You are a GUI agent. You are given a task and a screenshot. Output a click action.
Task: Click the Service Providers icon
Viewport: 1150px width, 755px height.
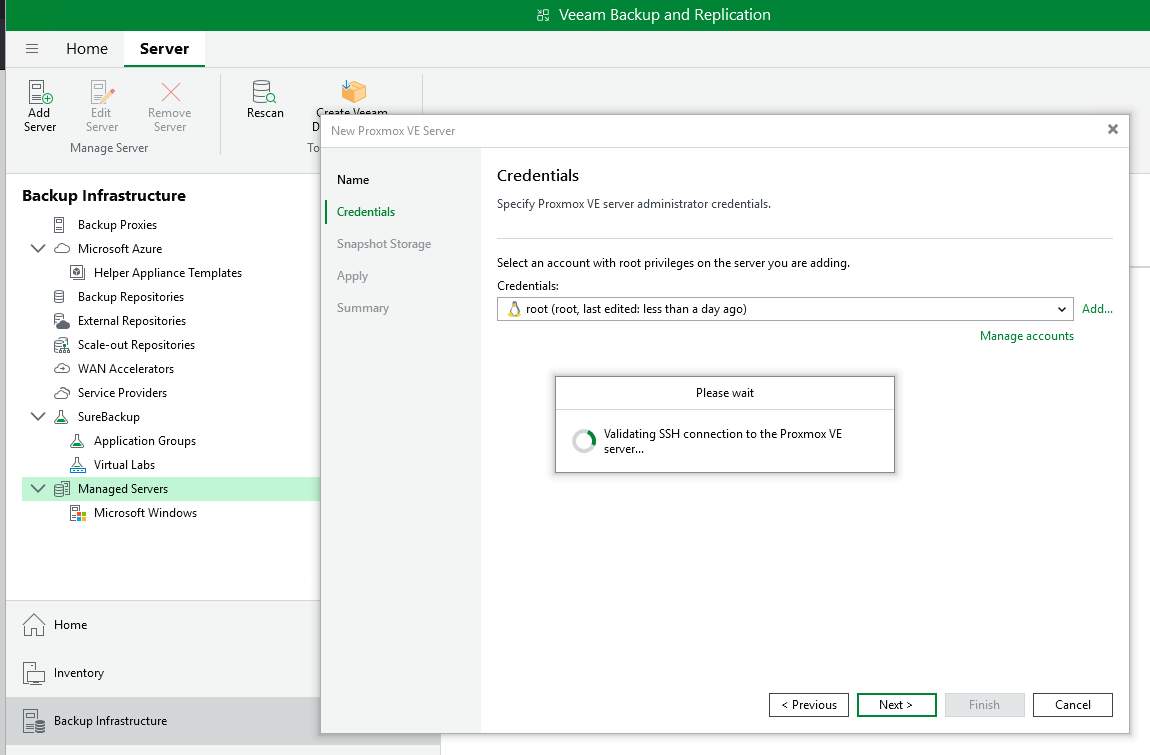coord(62,393)
